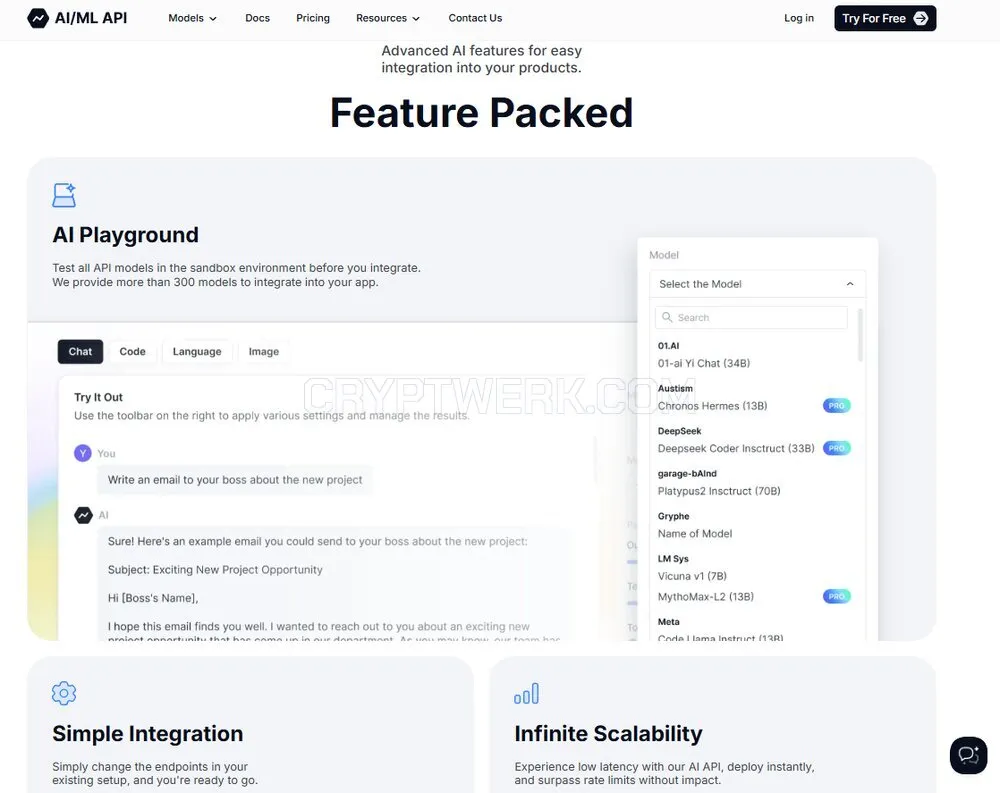Click the arrow icon in Try For Free
This screenshot has height=793, width=1000.
(920, 19)
